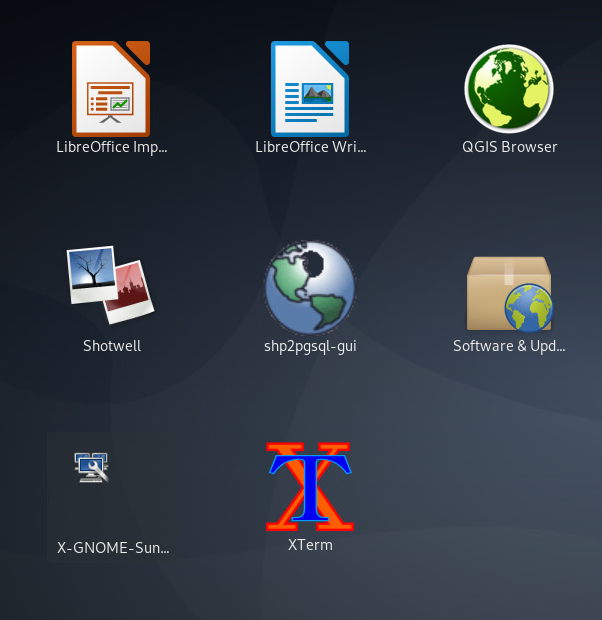Click the "XTerm" label text
Screen dimensions: 602x620
coord(310,545)
